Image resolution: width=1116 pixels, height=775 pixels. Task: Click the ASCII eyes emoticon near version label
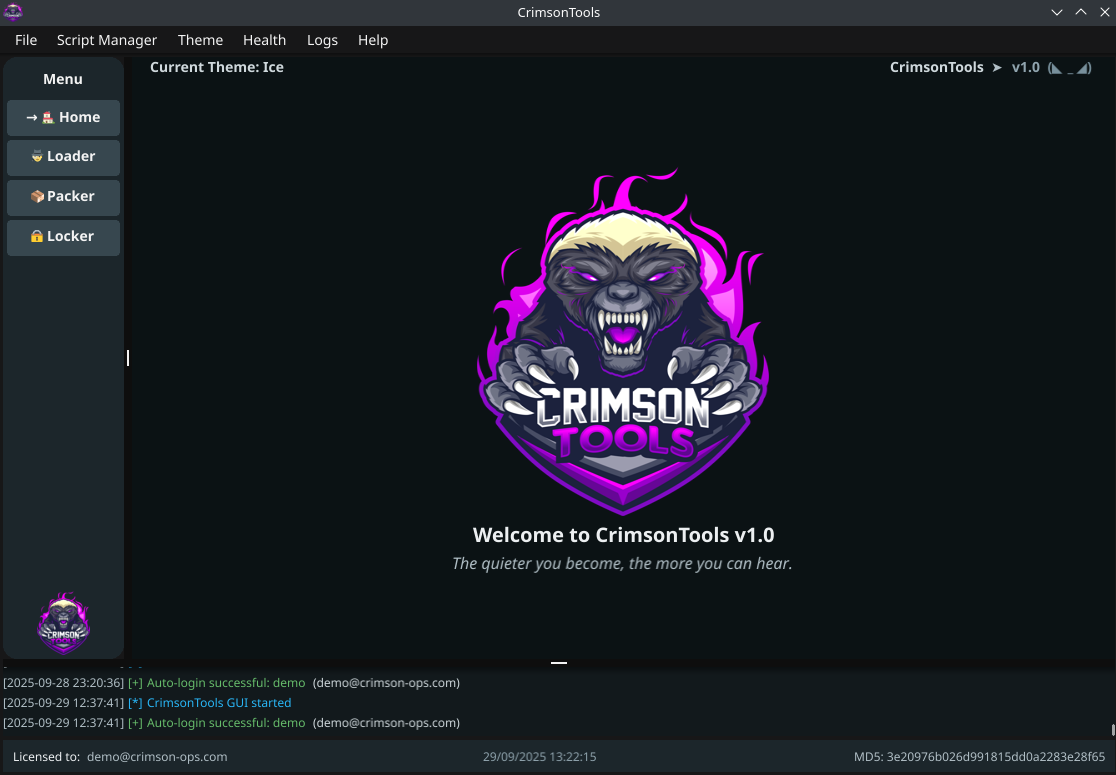[1070, 67]
